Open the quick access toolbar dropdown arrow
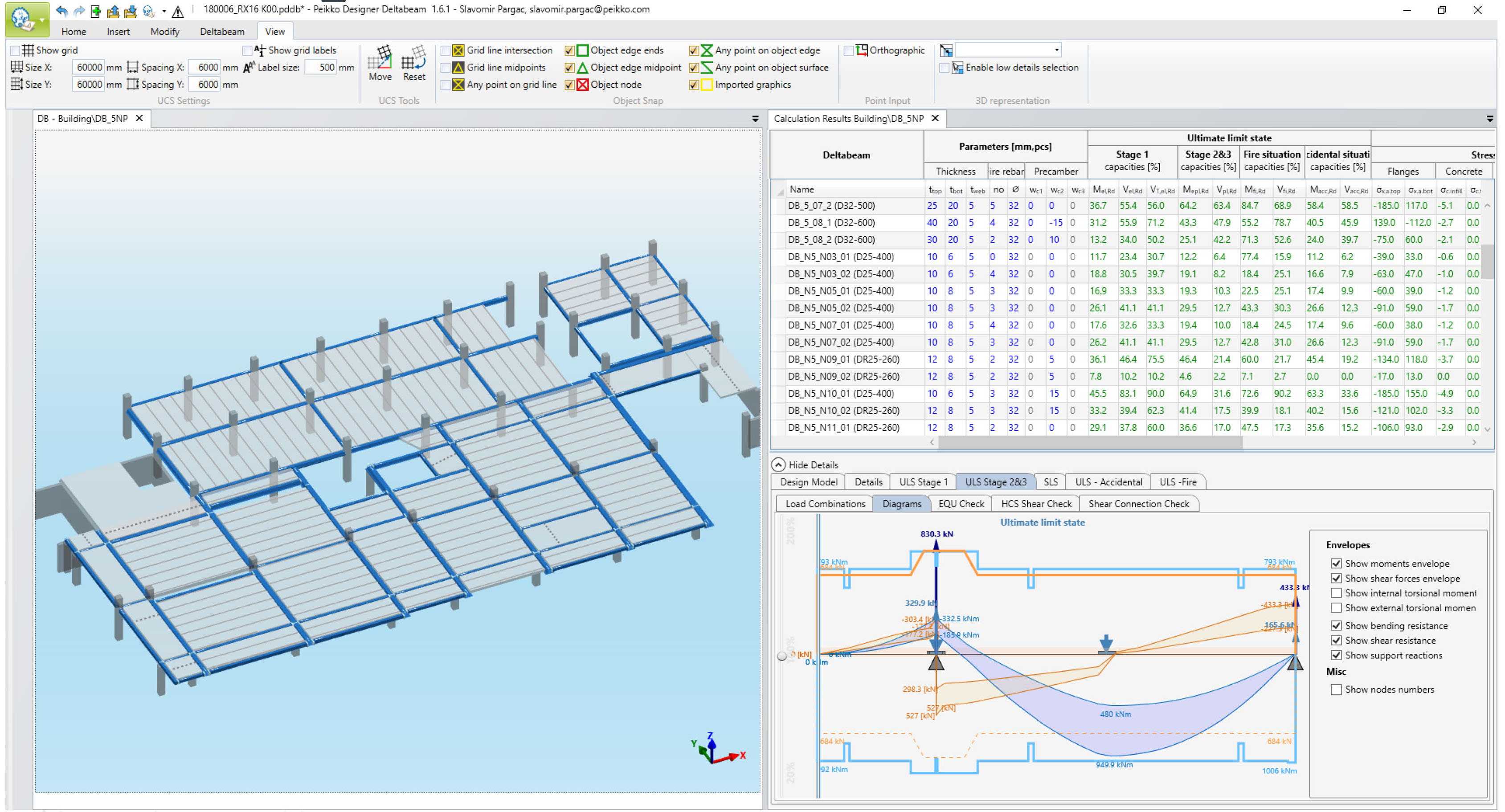The image size is (1505, 812). pos(164,11)
